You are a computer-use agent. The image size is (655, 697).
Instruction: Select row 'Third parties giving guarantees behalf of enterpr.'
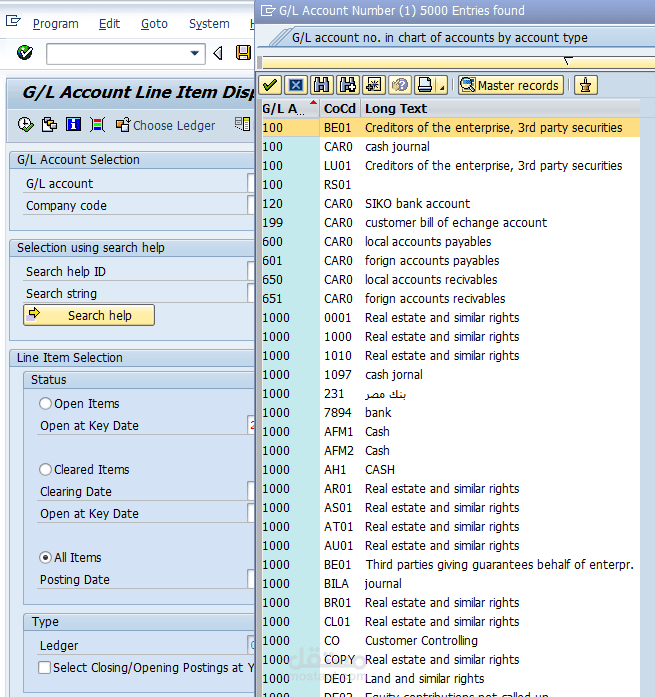[451, 565]
